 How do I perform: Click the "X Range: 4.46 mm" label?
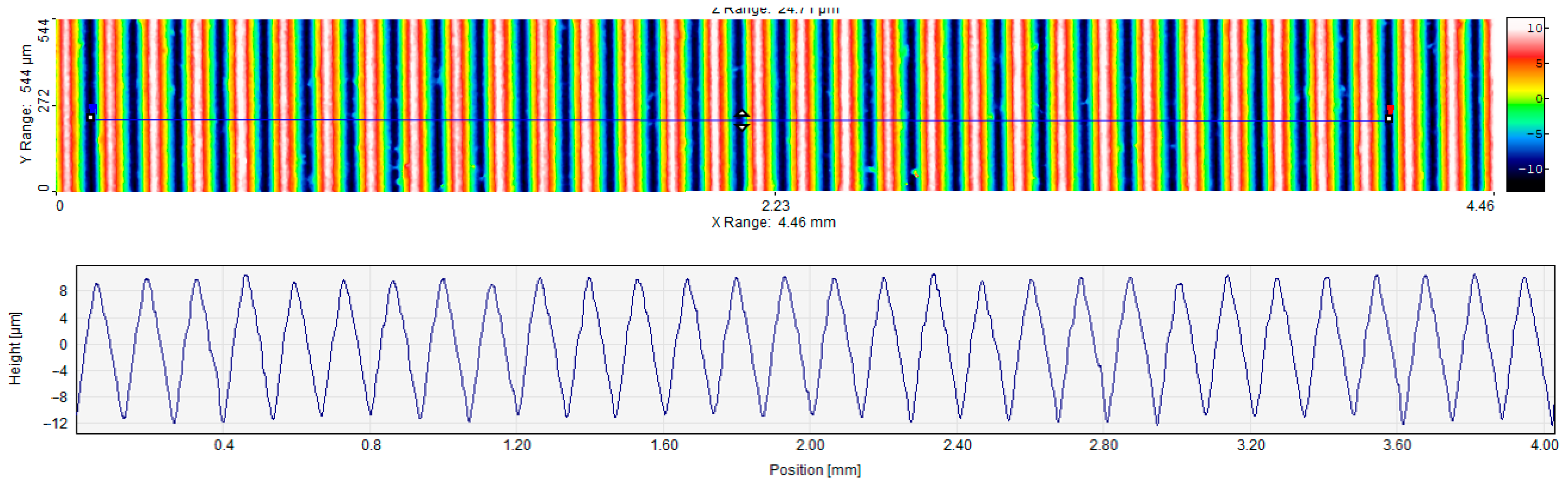[x=774, y=222]
